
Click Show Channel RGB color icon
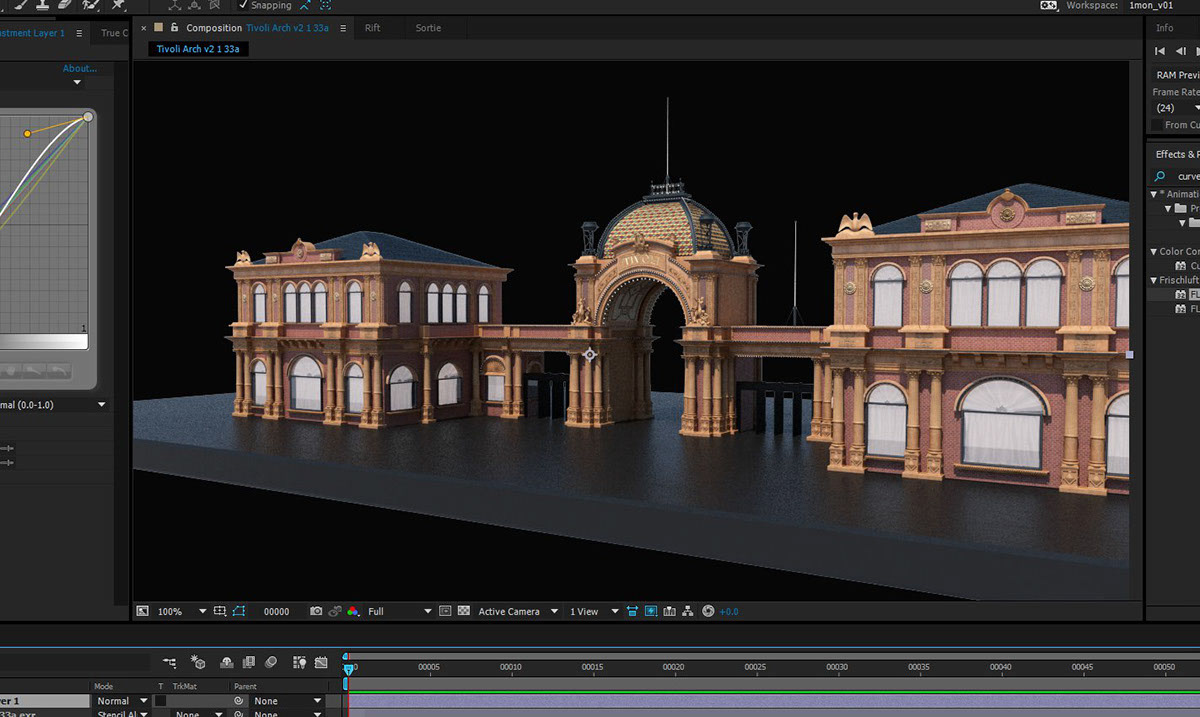point(353,611)
